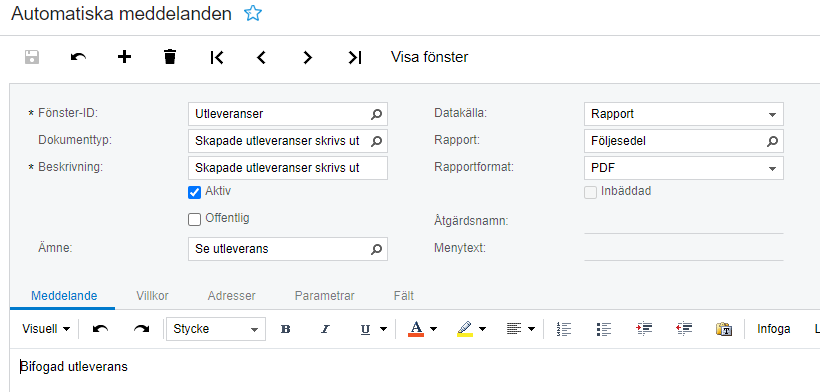The width and height of the screenshot is (820, 392).
Task: Switch to the Meddelande tab
Action: pyautogui.click(x=64, y=296)
